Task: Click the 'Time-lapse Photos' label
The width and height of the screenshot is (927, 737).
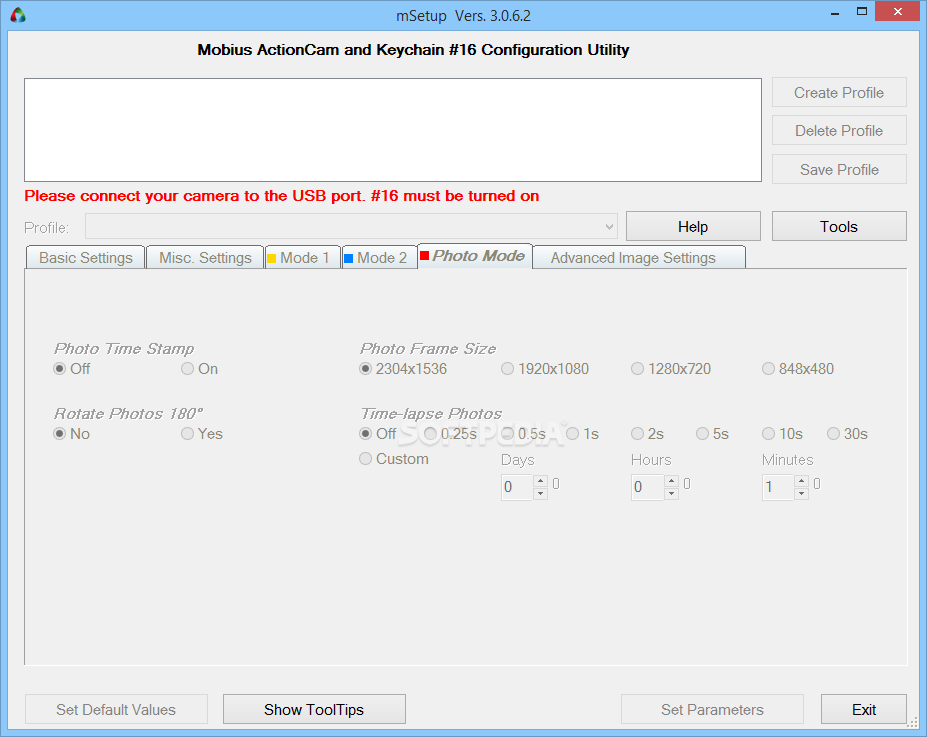Action: point(431,414)
